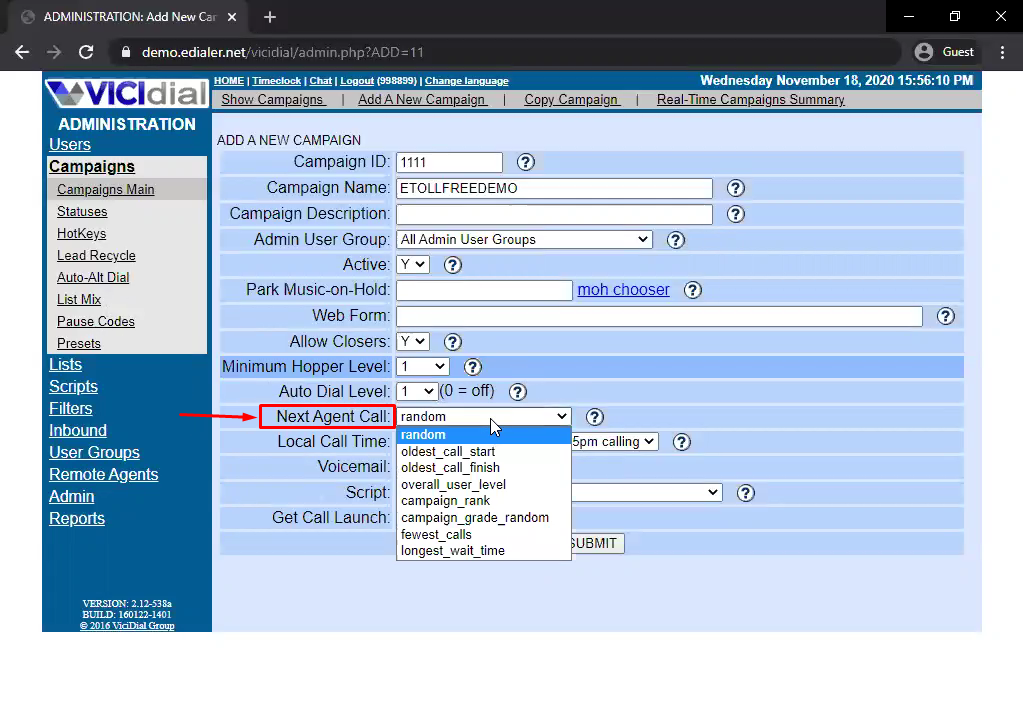Click the Change language link
The height and width of the screenshot is (727, 1023).
tap(466, 81)
